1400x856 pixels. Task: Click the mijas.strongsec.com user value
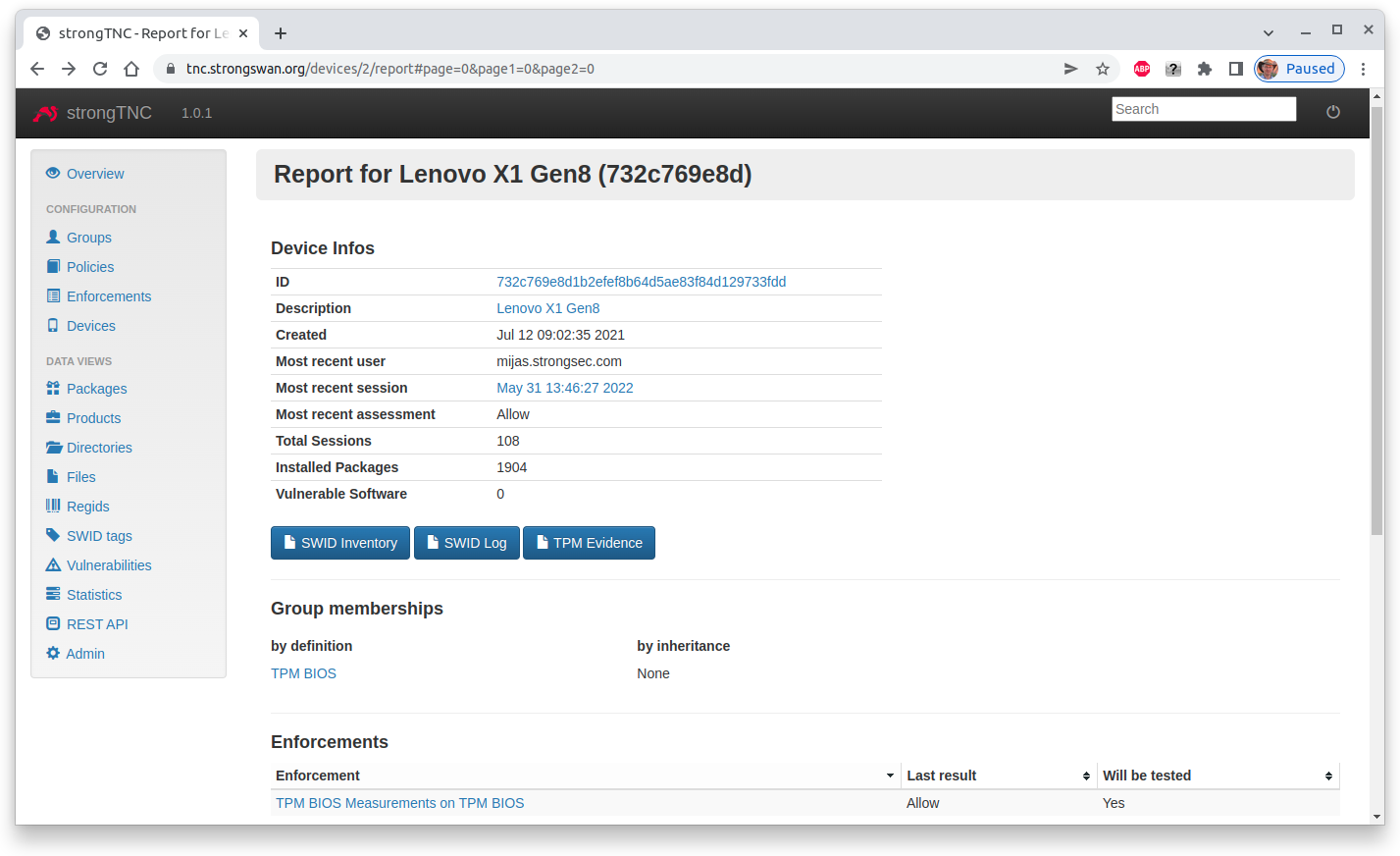click(559, 361)
